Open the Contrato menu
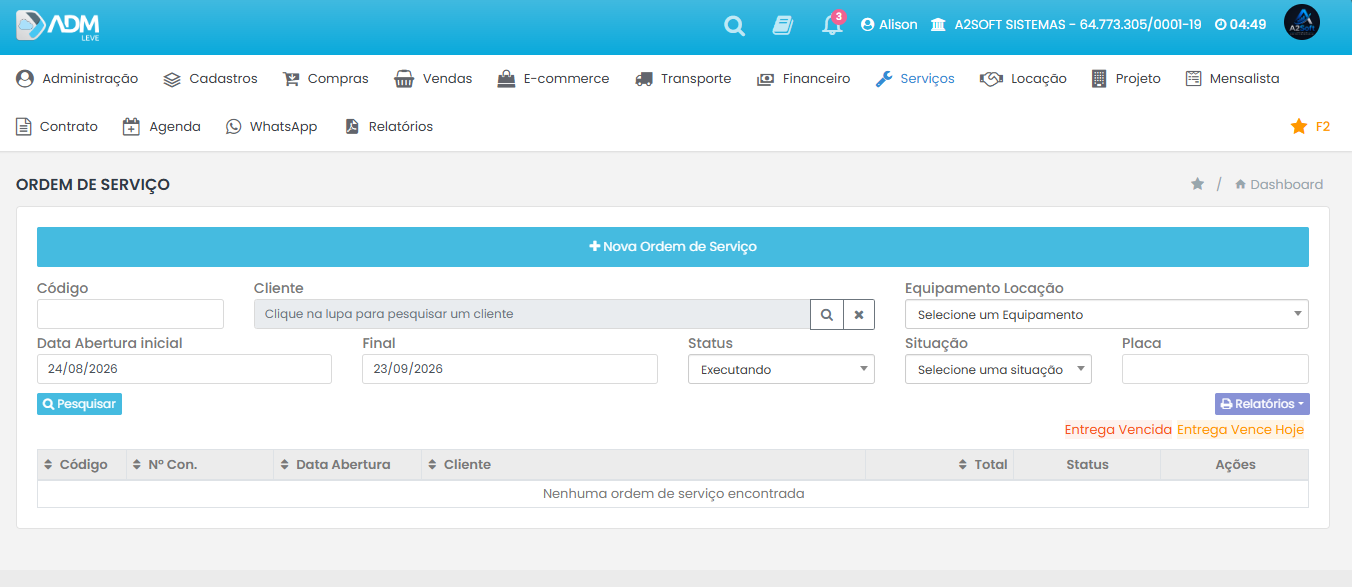This screenshot has height=587, width=1352. tap(57, 127)
